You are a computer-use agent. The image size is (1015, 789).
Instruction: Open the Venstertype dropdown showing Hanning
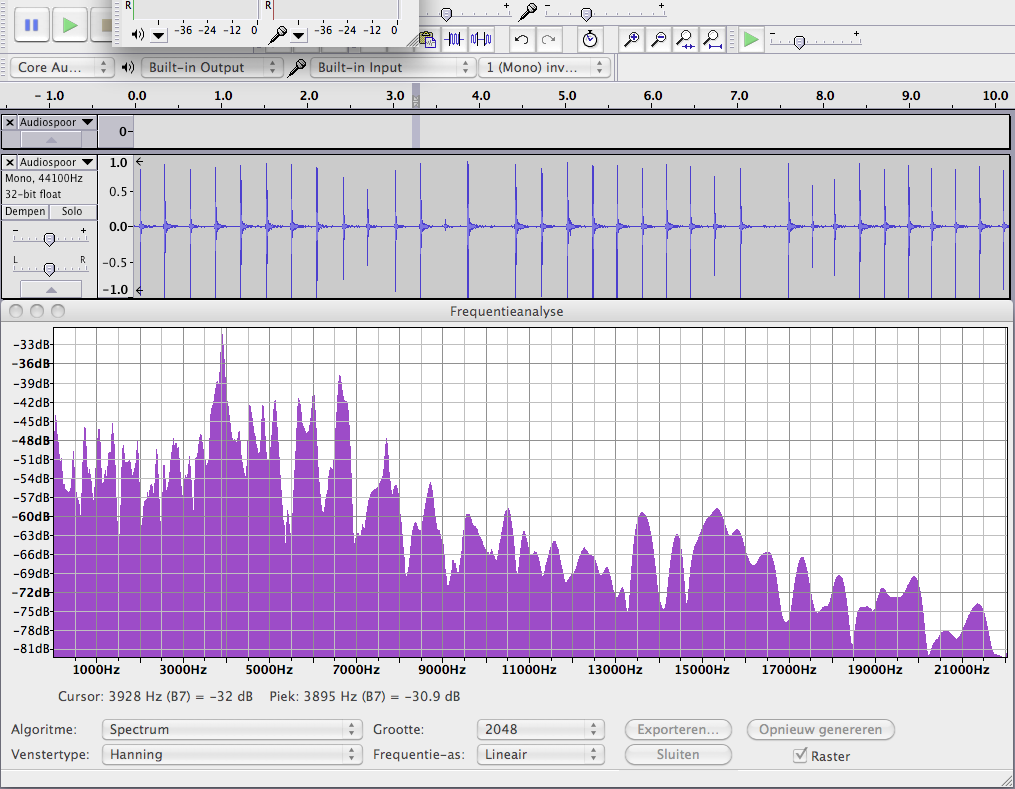[x=230, y=755]
